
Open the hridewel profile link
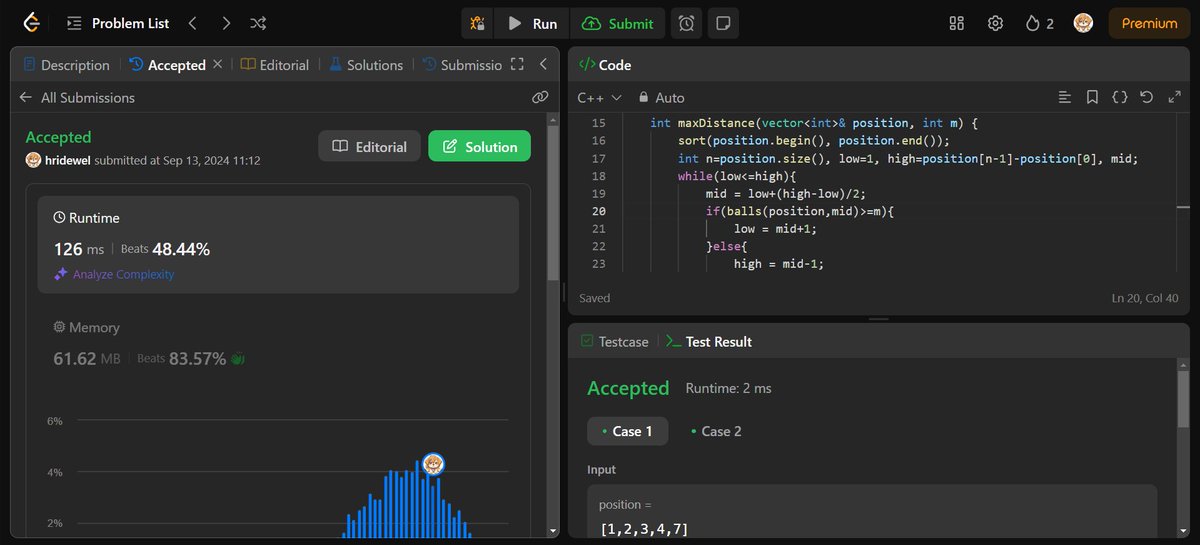[x=68, y=160]
